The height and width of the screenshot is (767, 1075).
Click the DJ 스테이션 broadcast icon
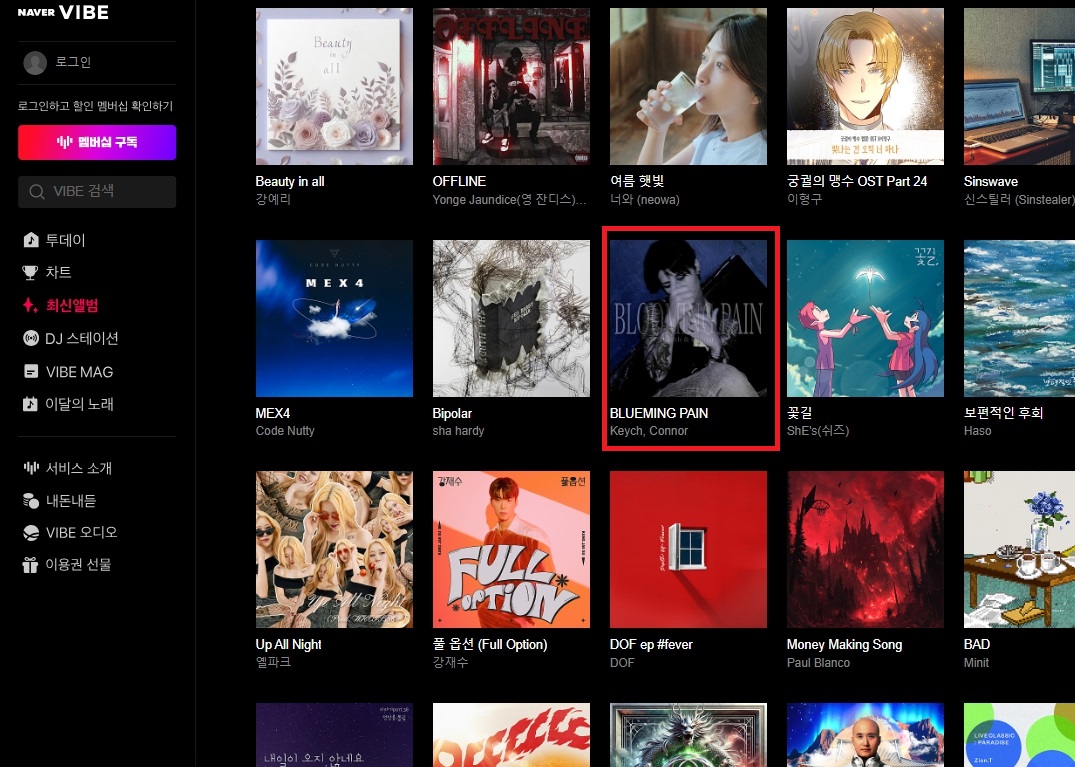point(31,338)
